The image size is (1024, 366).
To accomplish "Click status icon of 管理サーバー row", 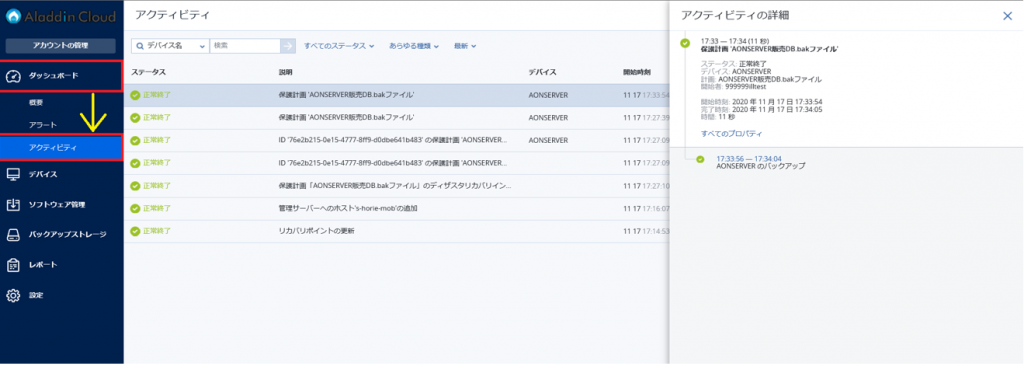I will (135, 208).
